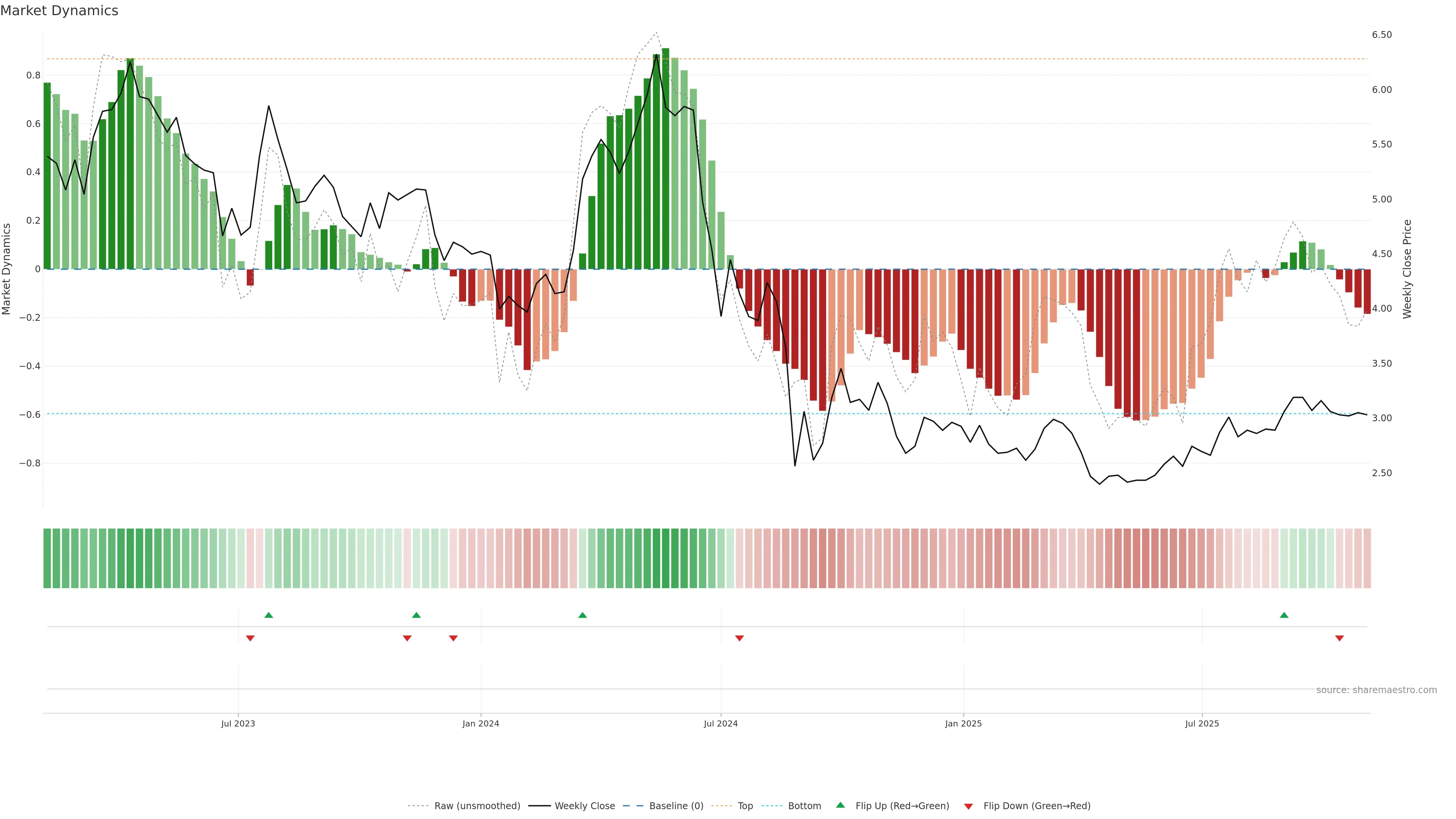The image size is (1456, 819).
Task: Toggle the Top legend entry
Action: [x=745, y=806]
